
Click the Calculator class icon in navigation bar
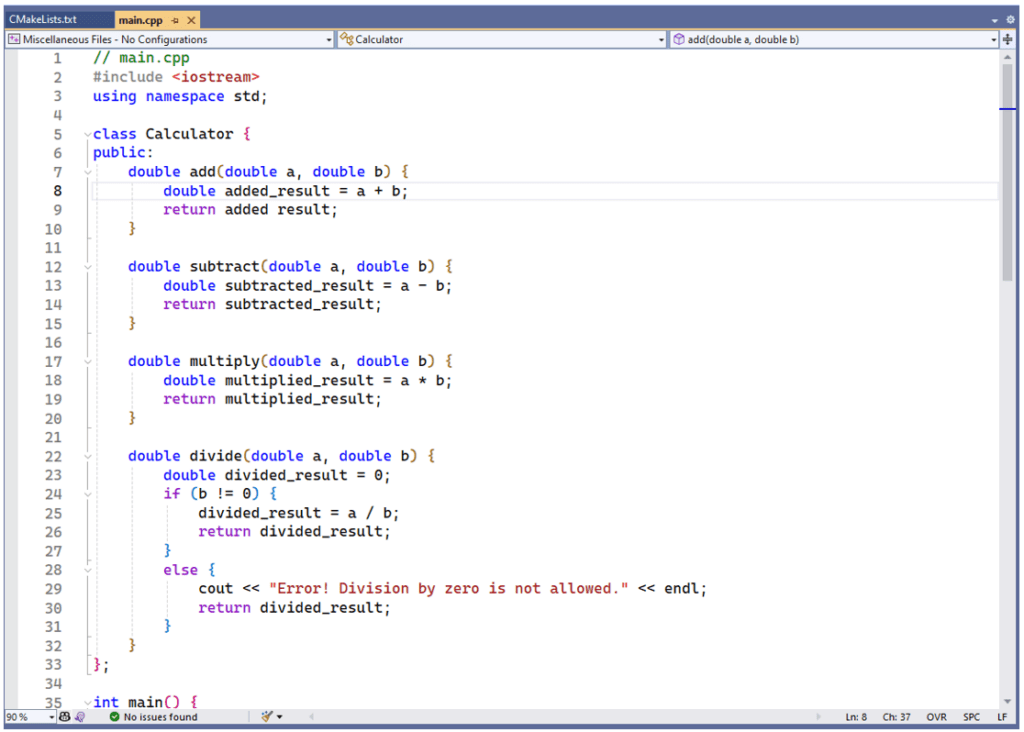345,39
